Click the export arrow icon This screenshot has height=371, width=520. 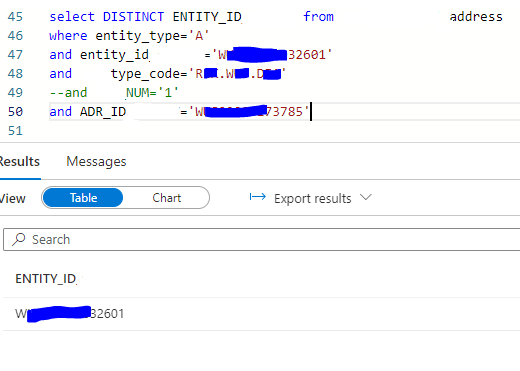point(258,197)
